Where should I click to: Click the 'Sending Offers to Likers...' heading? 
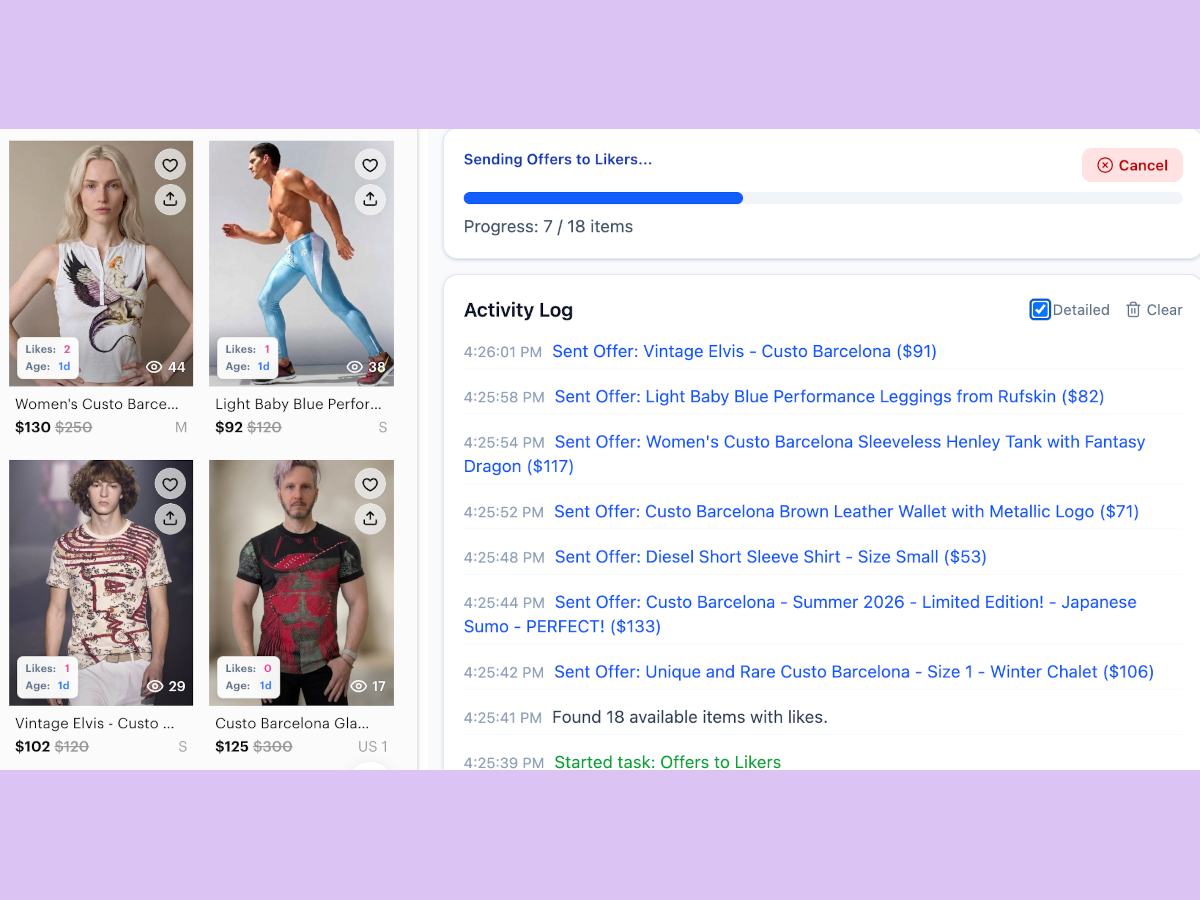click(x=558, y=159)
